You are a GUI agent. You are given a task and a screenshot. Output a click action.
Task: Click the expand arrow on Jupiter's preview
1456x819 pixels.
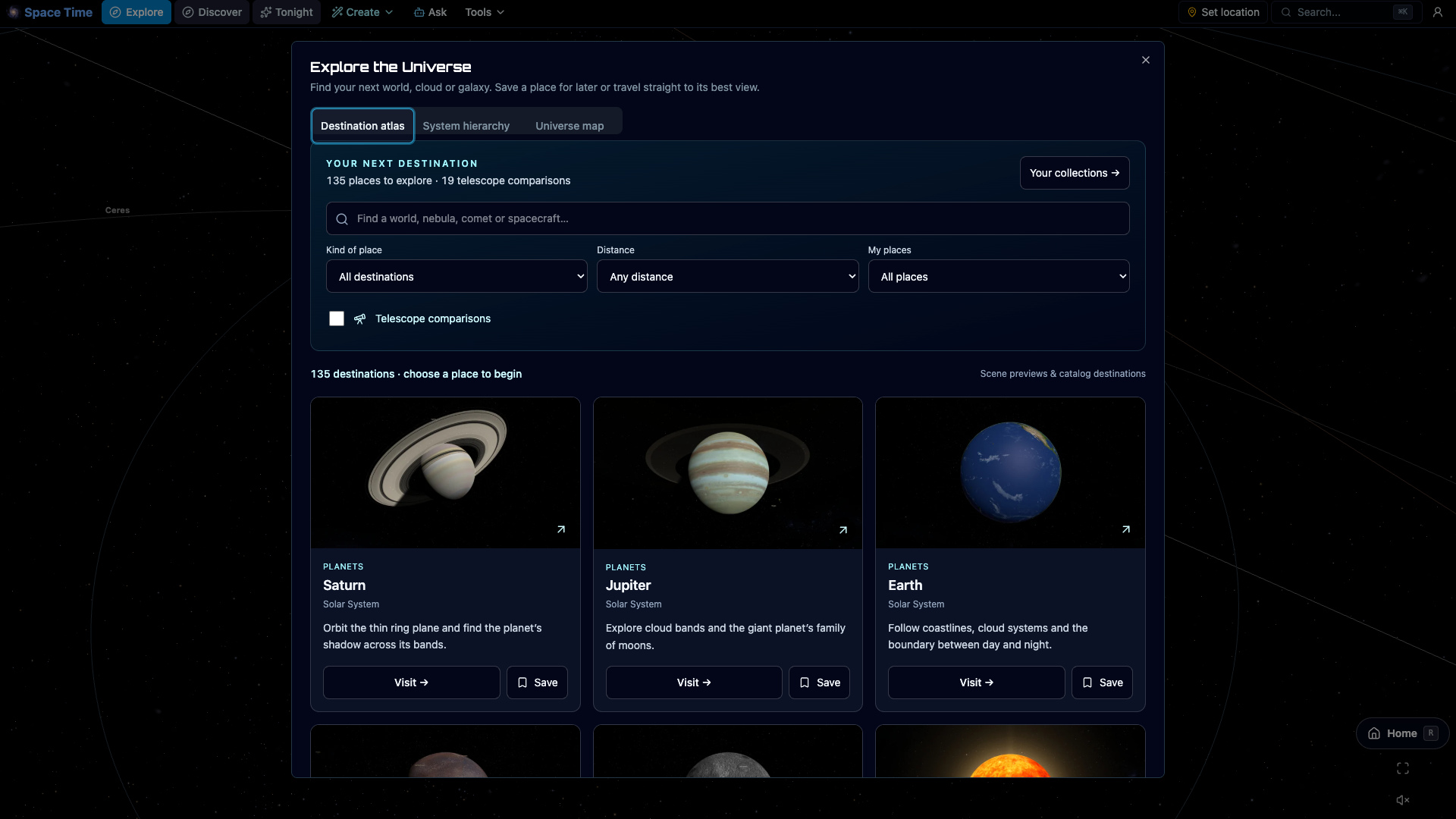[843, 530]
